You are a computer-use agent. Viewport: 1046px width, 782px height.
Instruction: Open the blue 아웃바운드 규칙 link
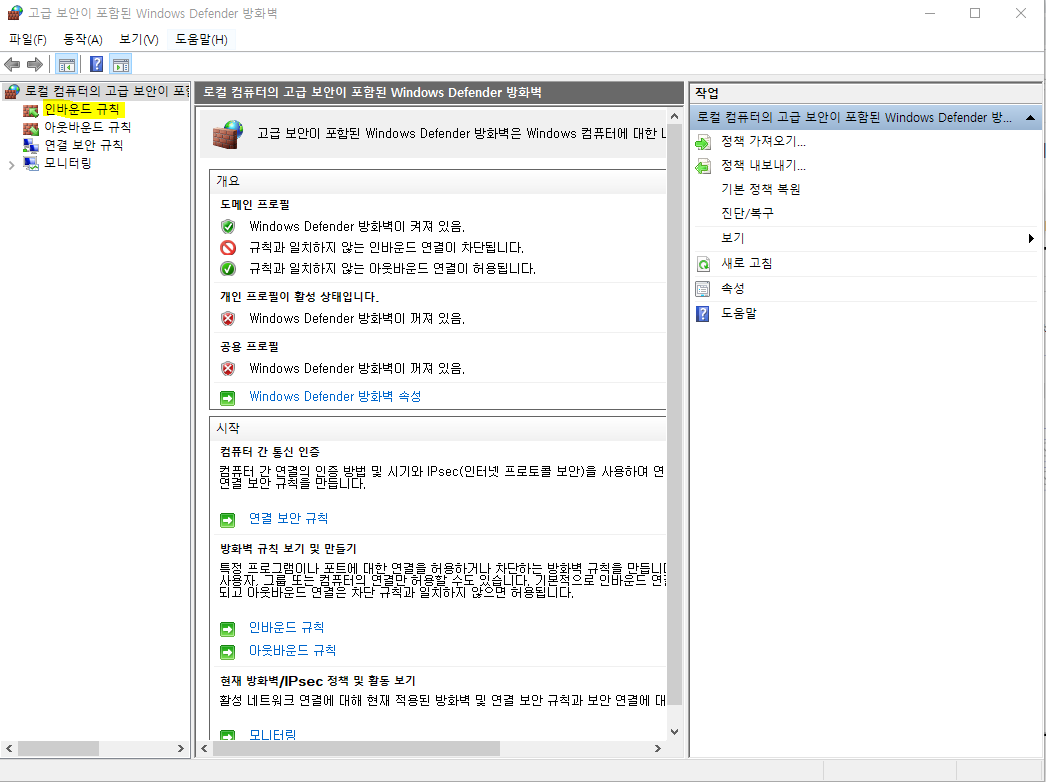(292, 651)
